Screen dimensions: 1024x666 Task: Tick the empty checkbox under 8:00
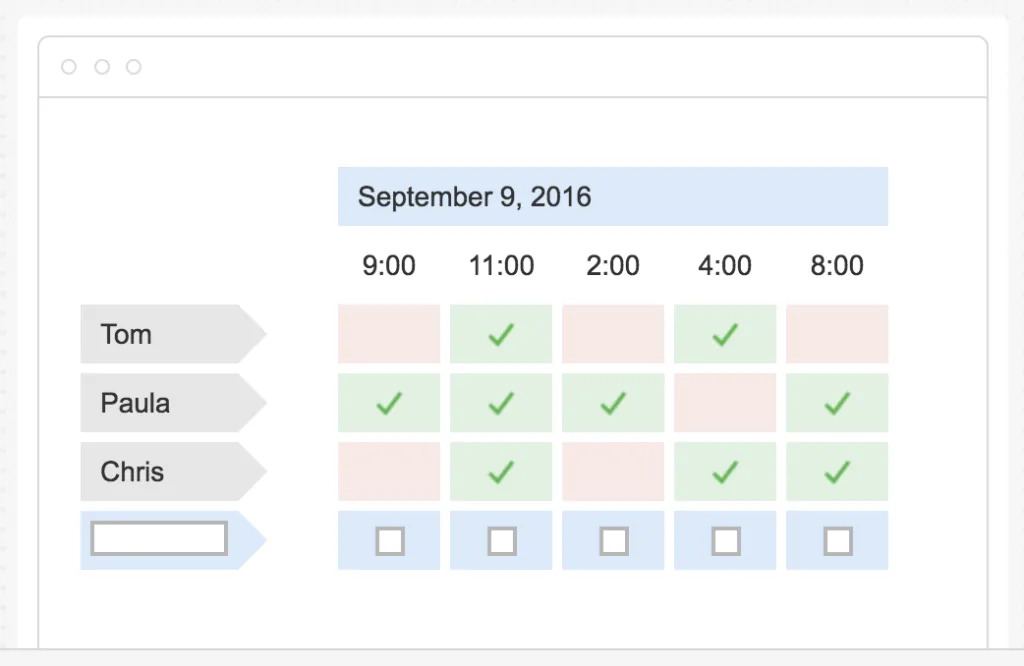pos(838,541)
